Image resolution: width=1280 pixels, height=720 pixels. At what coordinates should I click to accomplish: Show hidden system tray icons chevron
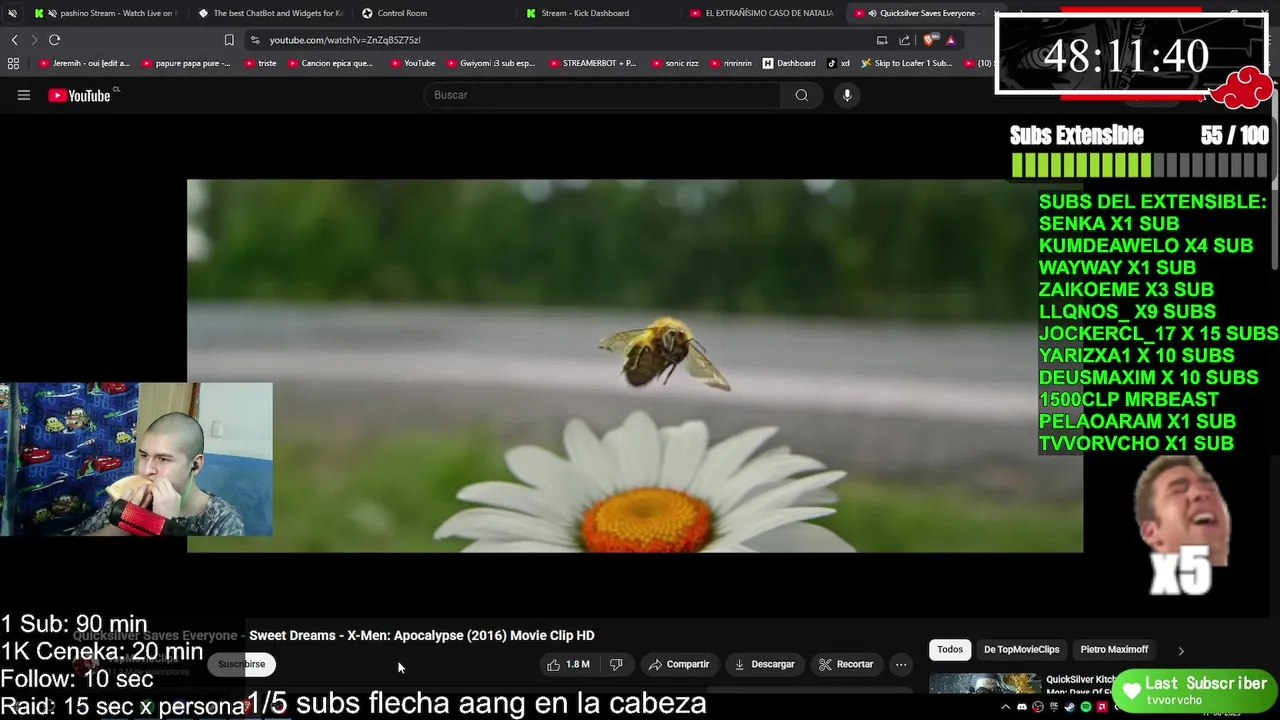point(1006,707)
